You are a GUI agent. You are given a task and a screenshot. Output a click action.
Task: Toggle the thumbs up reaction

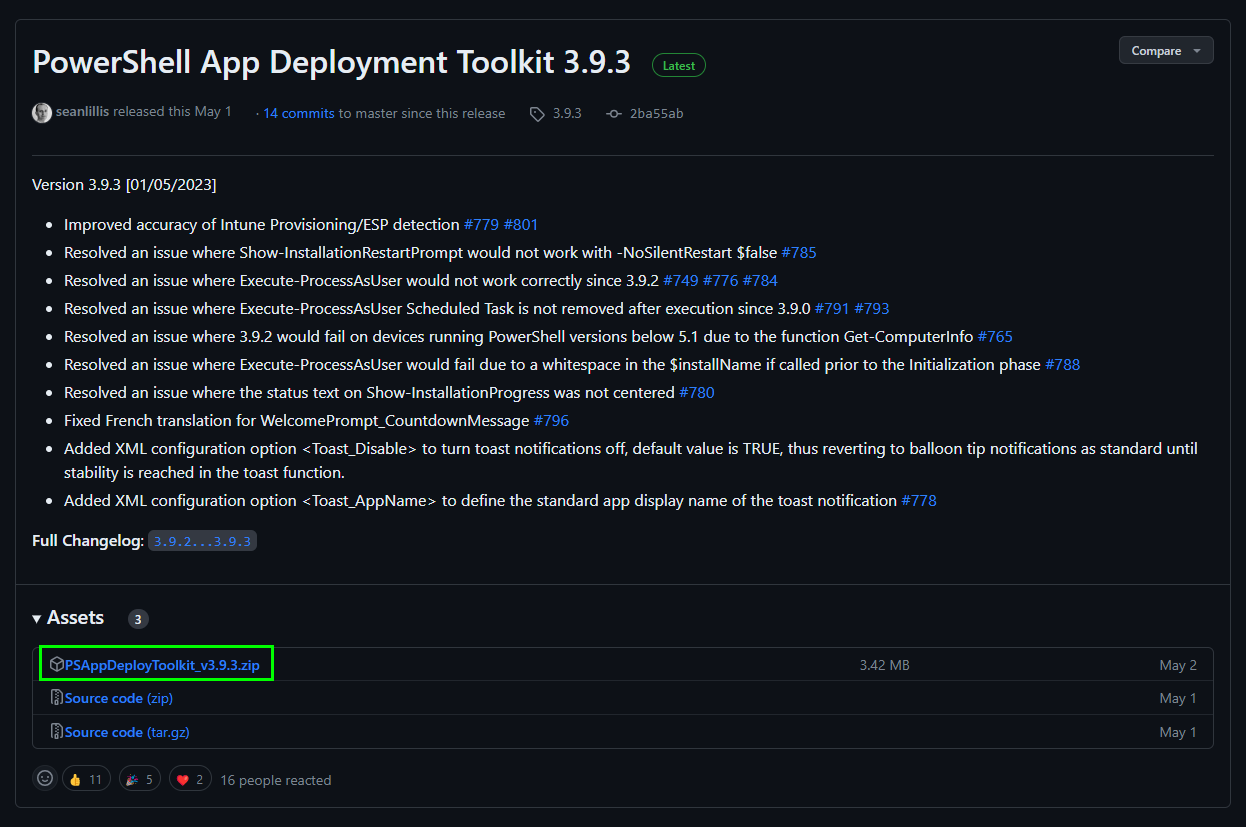(86, 779)
